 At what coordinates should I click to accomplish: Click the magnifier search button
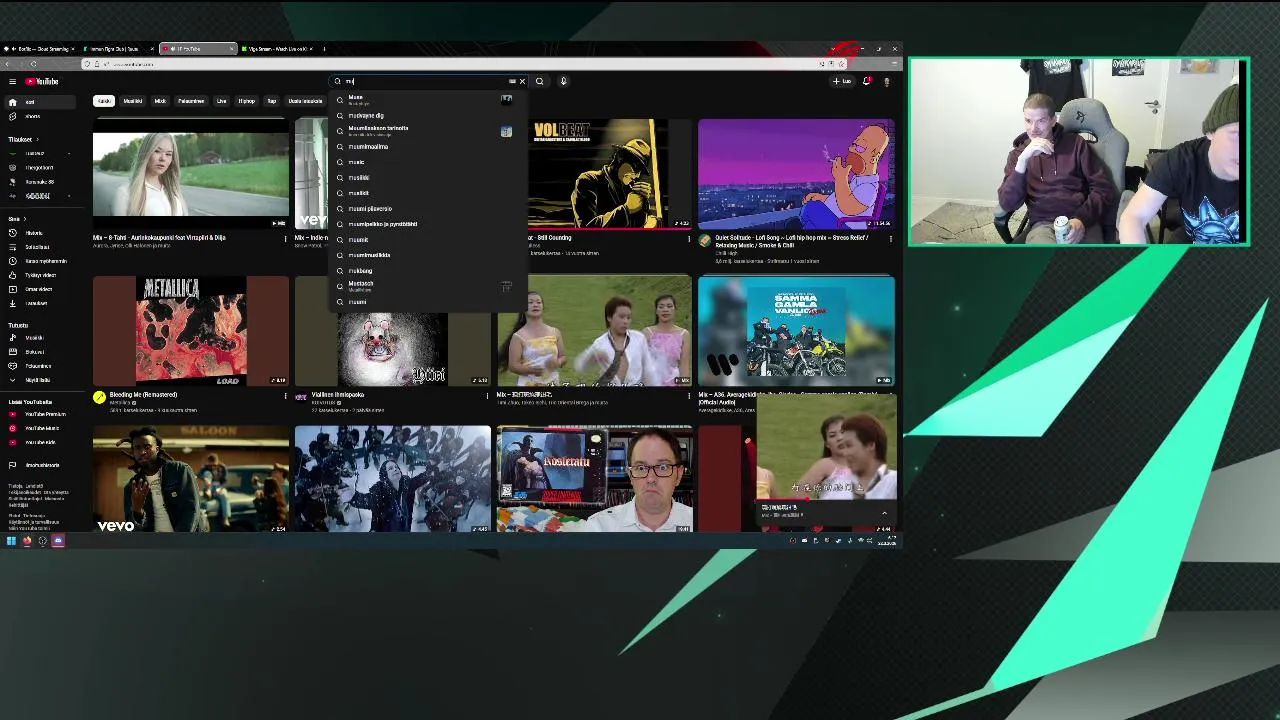pos(539,81)
